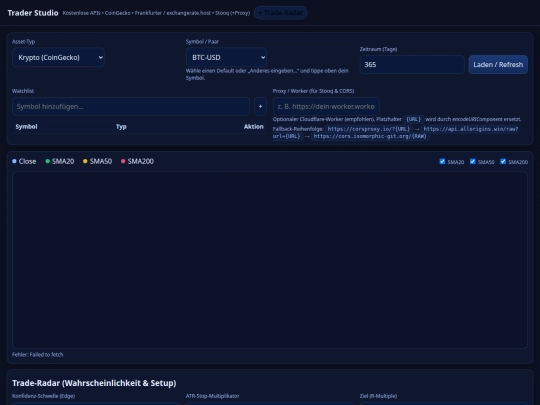540x405 pixels.
Task: Open the Asset-Typ dropdown Krypto (CoinGecko)
Action: (58, 57)
